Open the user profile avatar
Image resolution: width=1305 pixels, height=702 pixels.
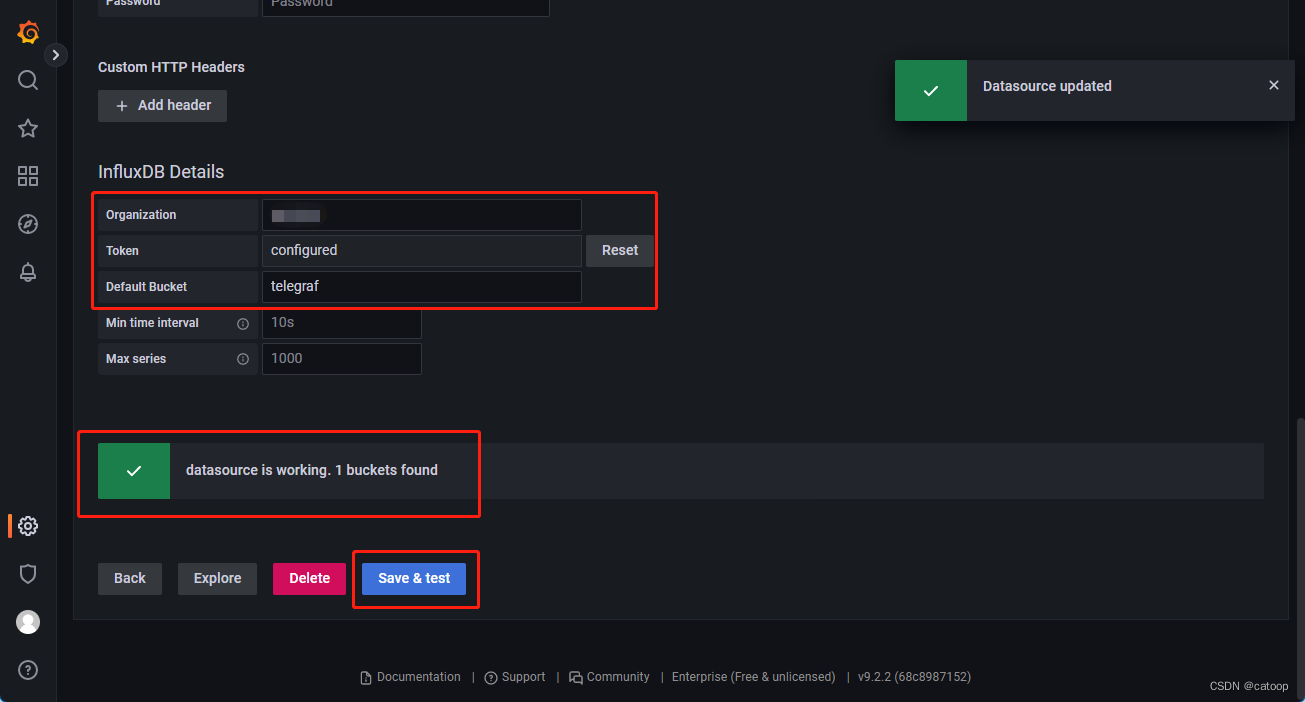click(28, 622)
